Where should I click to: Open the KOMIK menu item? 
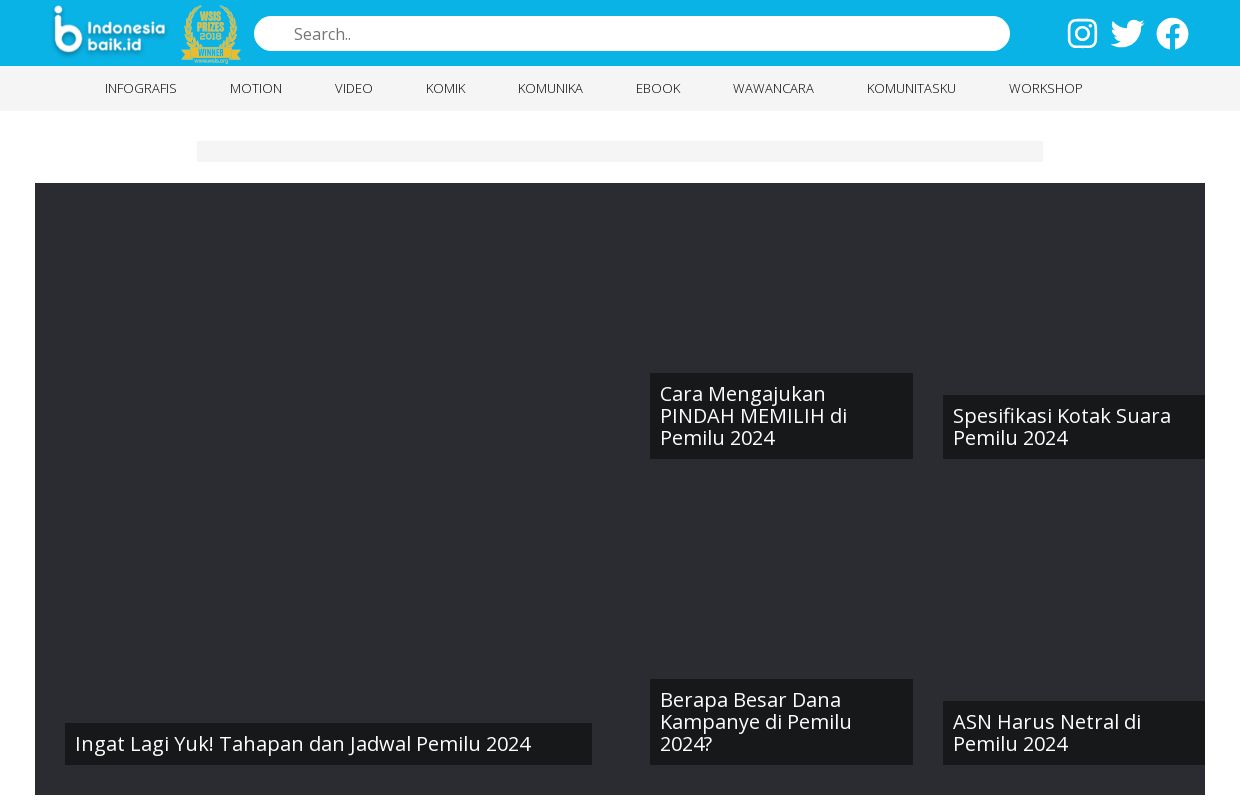pos(445,89)
